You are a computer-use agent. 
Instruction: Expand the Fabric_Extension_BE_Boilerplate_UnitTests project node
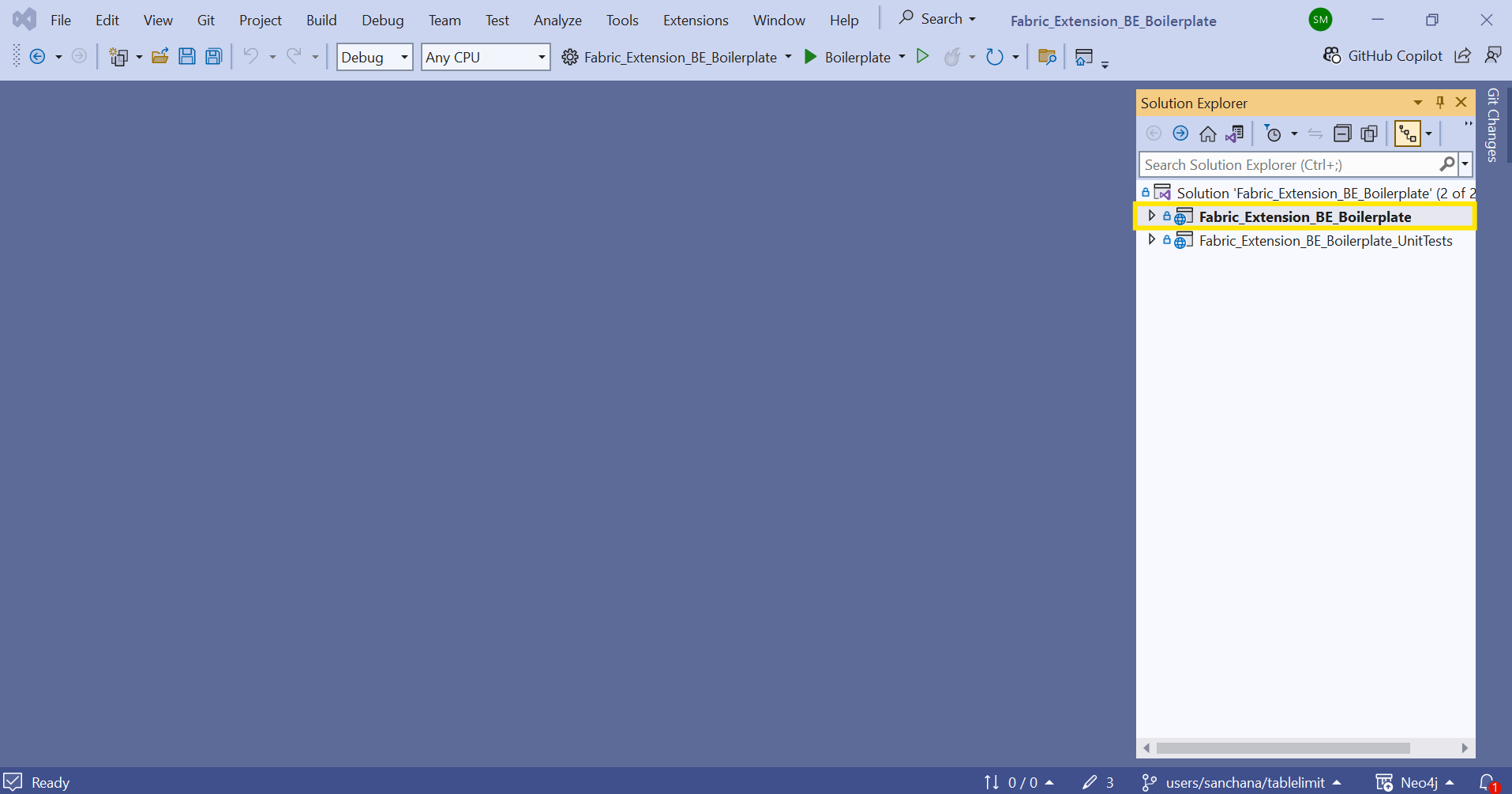coord(1152,239)
